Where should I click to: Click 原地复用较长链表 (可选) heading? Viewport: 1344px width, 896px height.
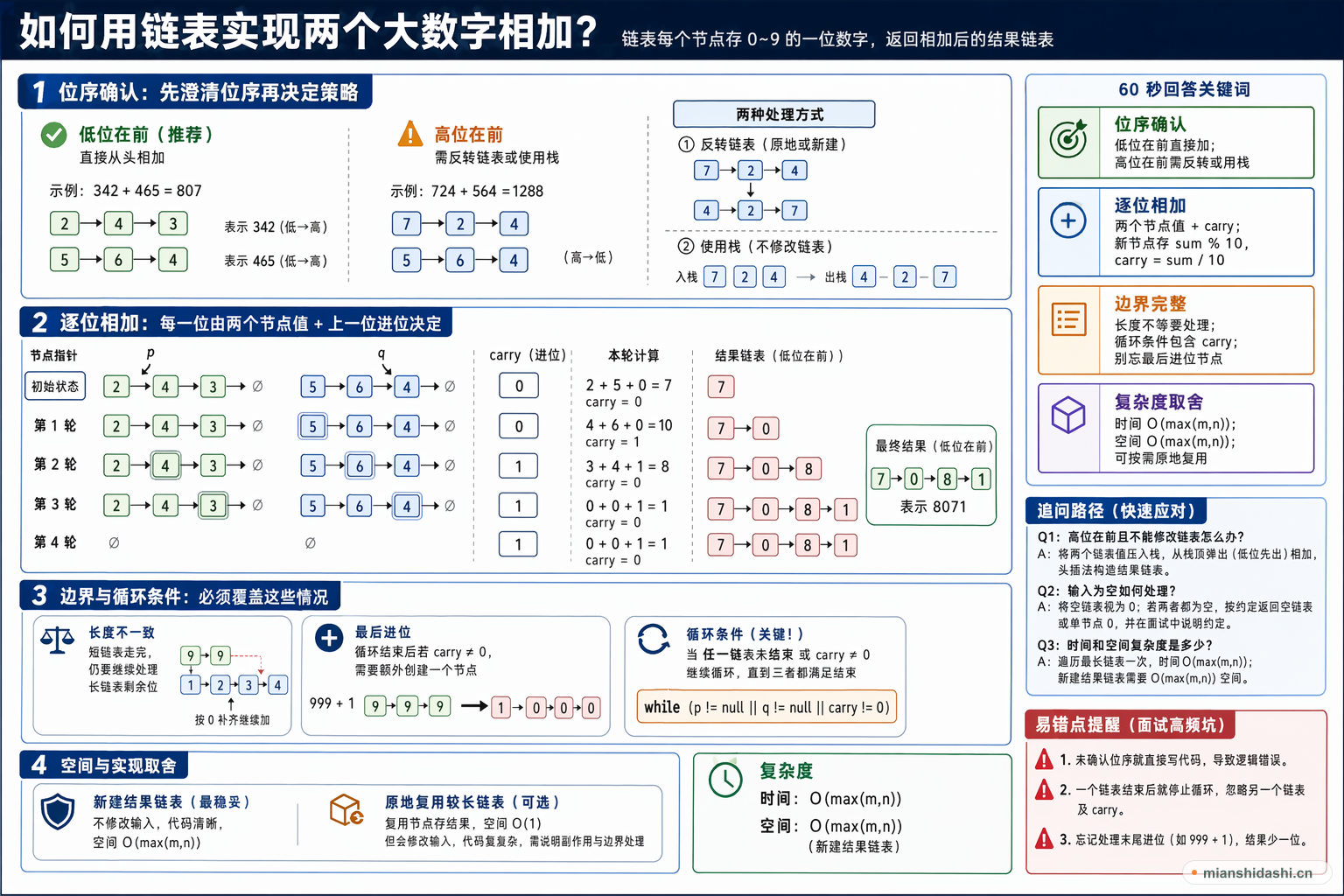point(473,802)
